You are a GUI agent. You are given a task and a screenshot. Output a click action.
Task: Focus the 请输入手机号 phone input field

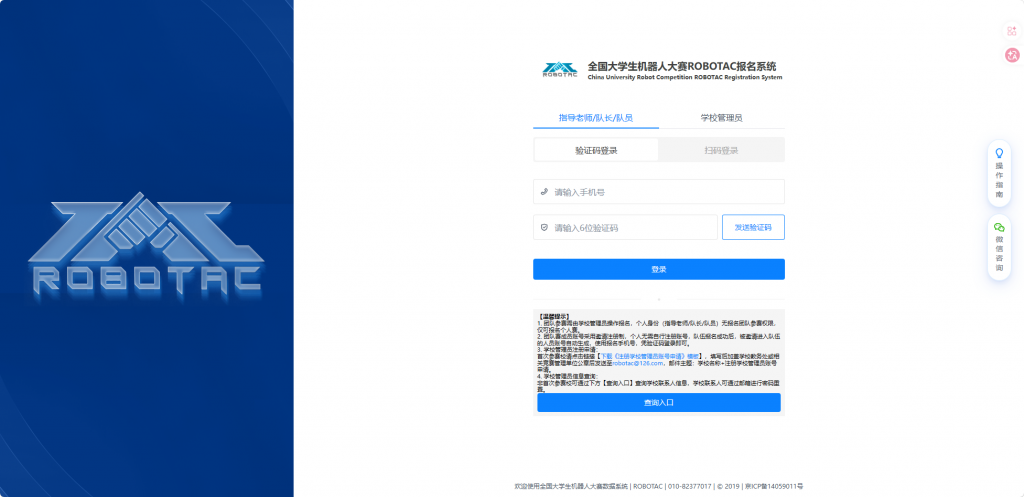click(x=658, y=192)
